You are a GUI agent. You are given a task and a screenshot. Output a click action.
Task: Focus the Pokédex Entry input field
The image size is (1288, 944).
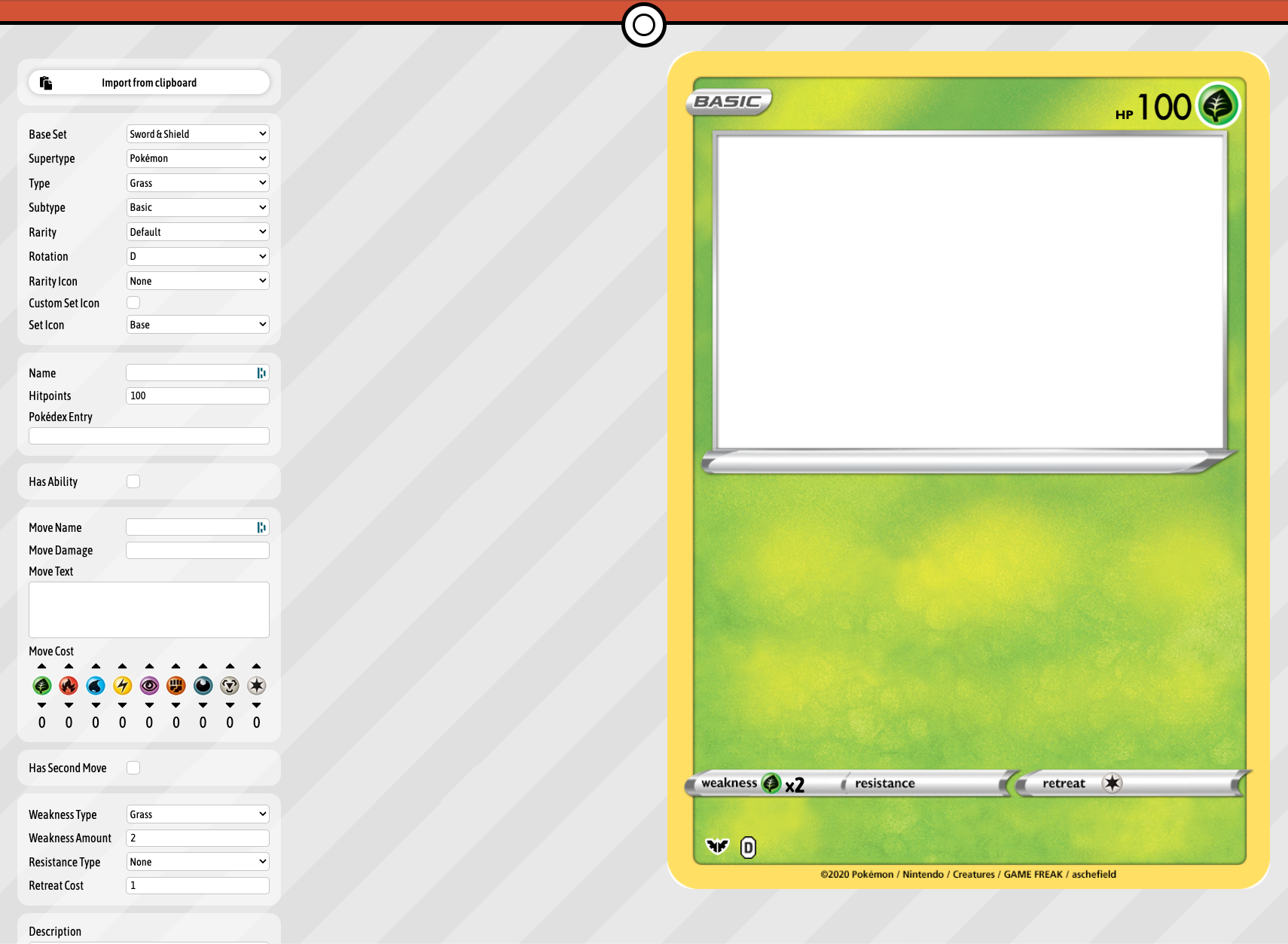(149, 435)
